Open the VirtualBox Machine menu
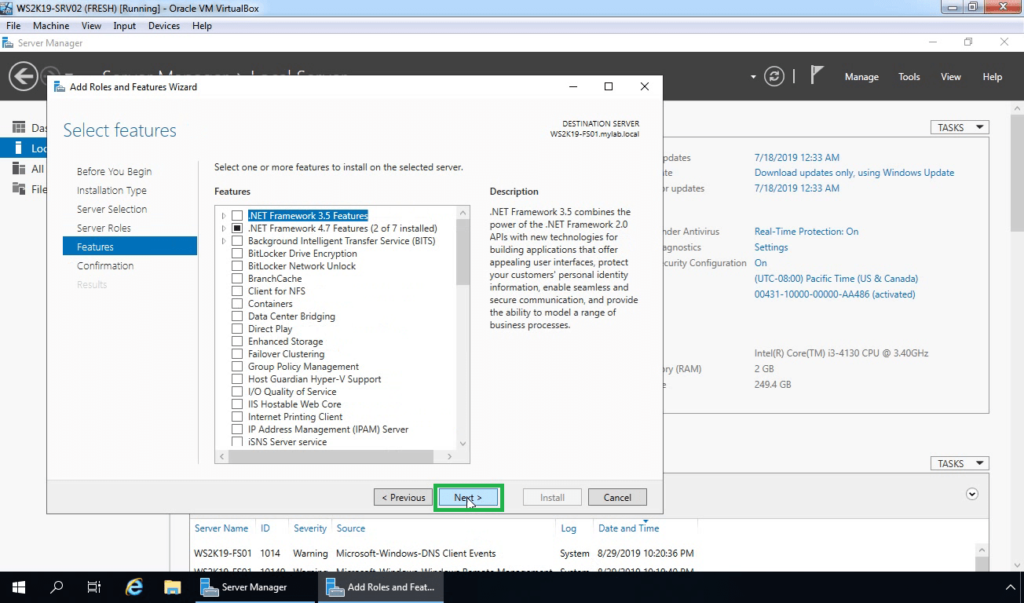 [51, 25]
